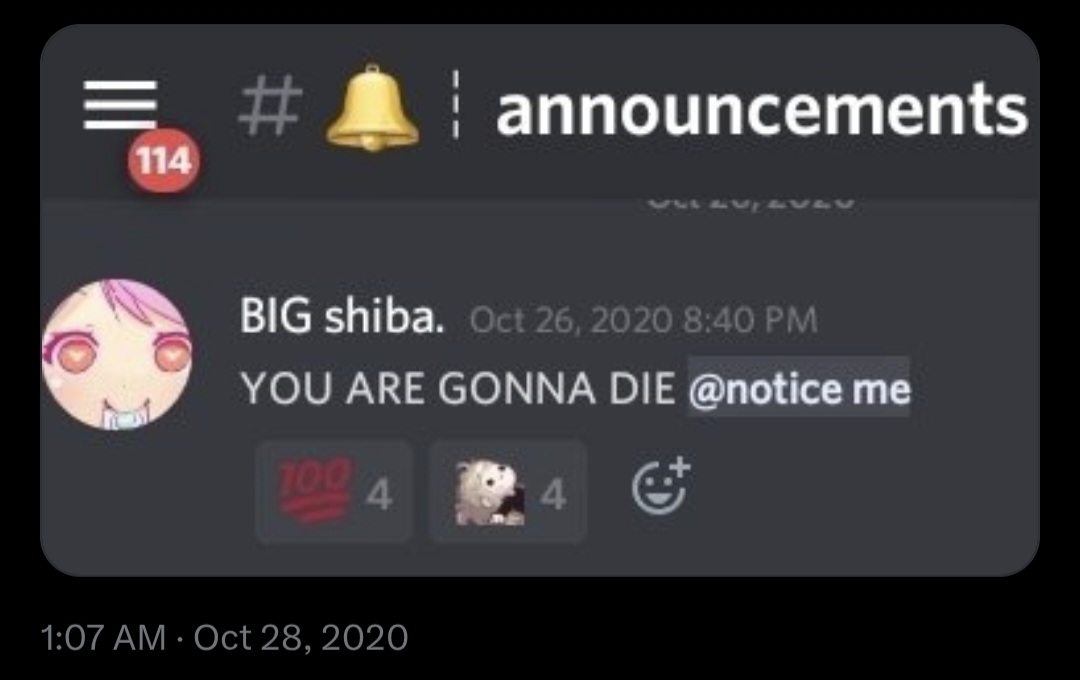Click the partially hidden date divider
Viewport: 1080px width, 680px height.
click(x=751, y=203)
